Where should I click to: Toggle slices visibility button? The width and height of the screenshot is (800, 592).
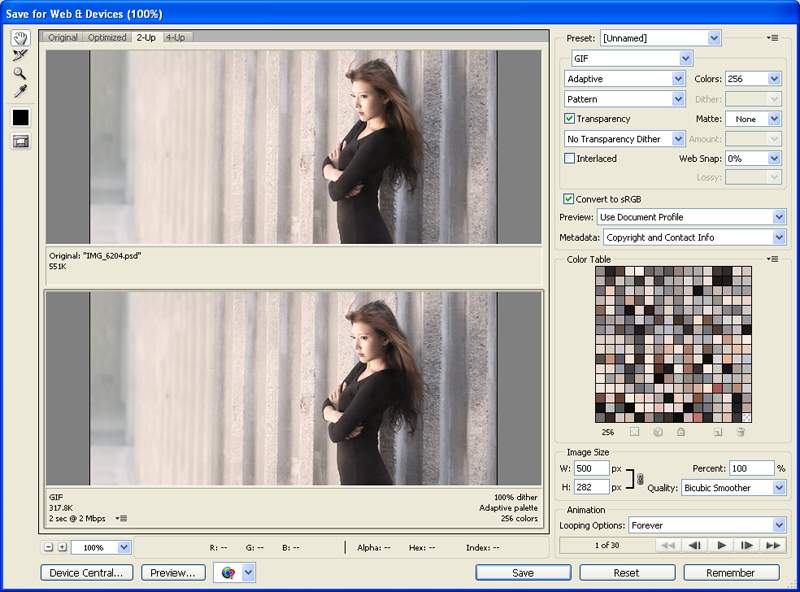pyautogui.click(x=20, y=141)
